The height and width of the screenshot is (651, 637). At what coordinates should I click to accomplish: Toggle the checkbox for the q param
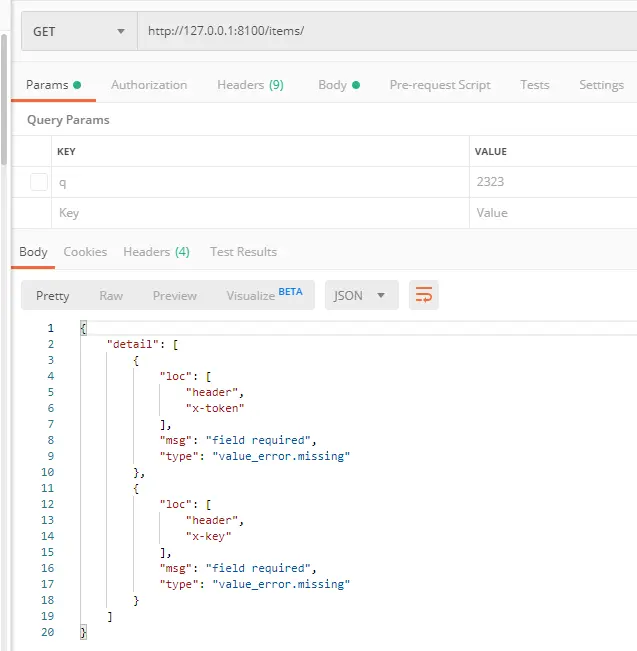[x=39, y=182]
